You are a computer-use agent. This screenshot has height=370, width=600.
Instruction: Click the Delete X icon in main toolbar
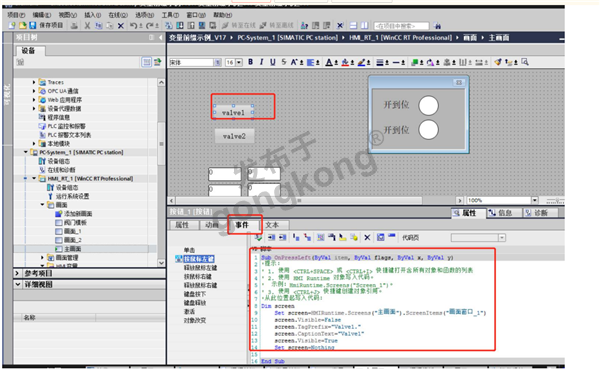(x=121, y=26)
